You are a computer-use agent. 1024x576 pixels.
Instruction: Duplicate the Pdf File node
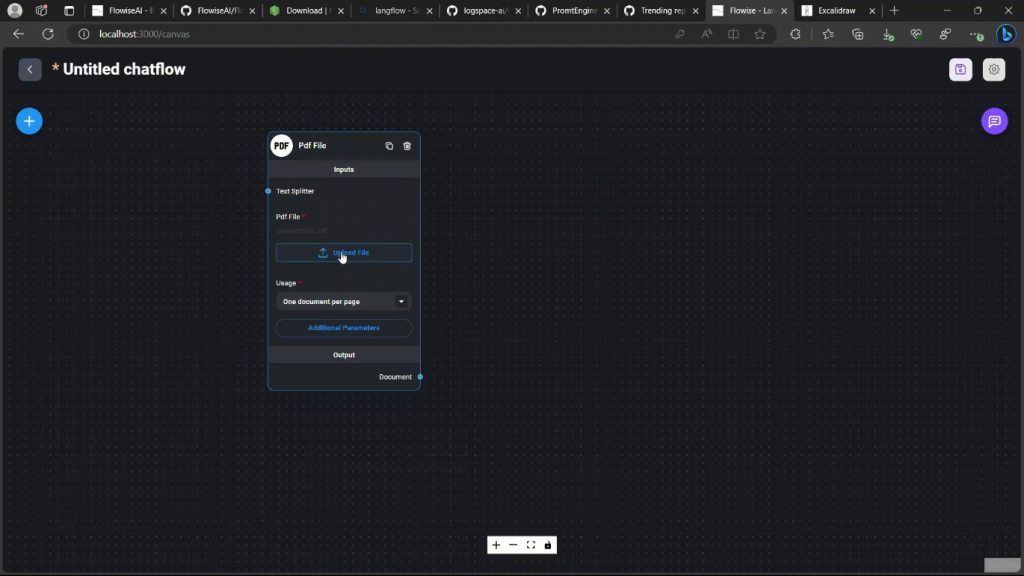(389, 146)
